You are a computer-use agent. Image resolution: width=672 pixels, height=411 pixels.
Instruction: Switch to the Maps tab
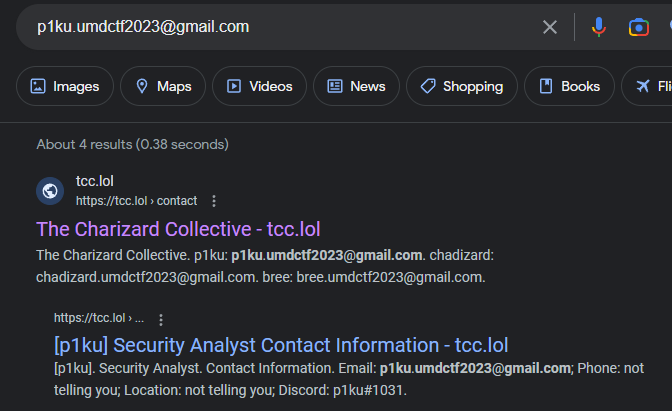click(163, 86)
